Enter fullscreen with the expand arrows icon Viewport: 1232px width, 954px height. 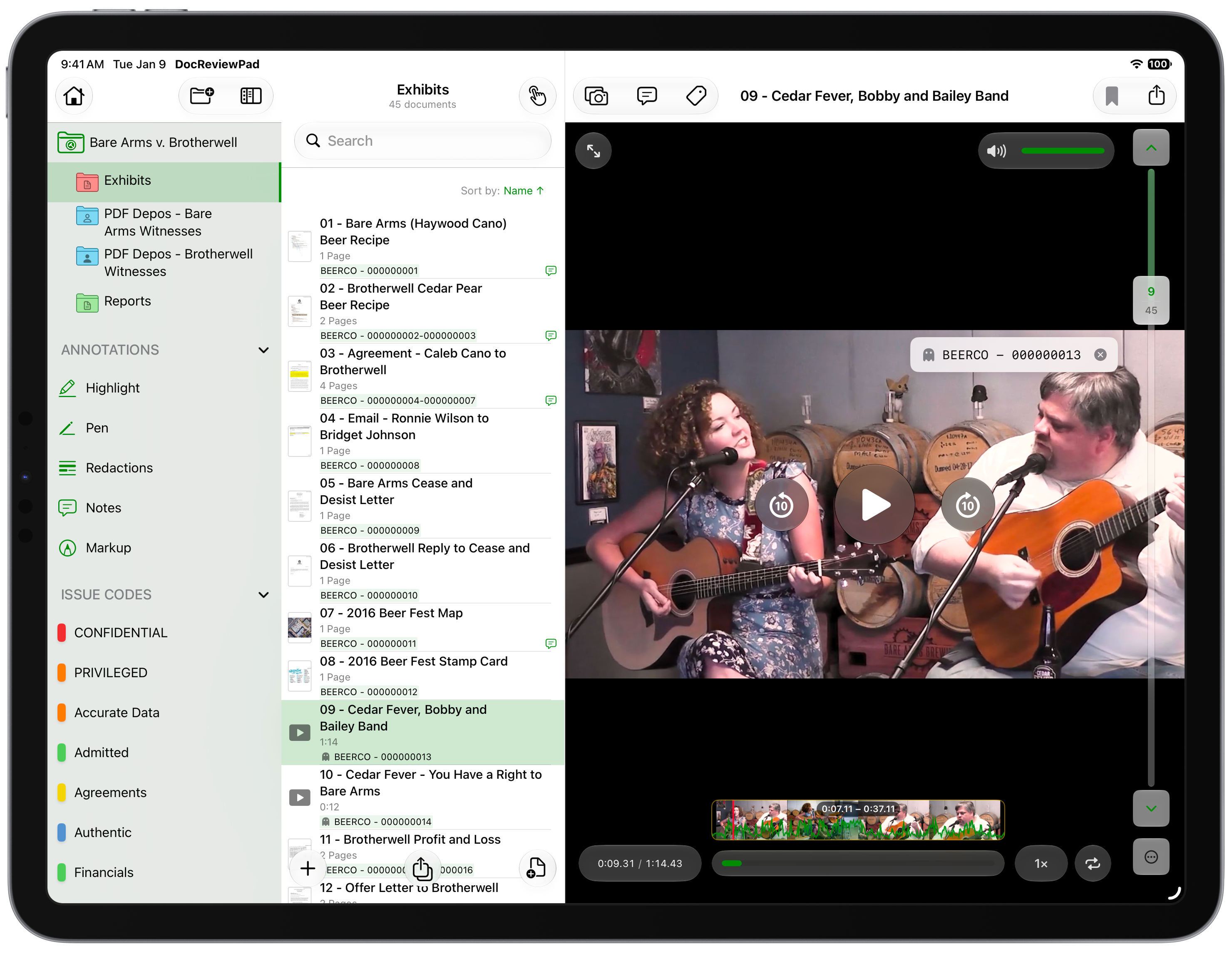(x=593, y=151)
